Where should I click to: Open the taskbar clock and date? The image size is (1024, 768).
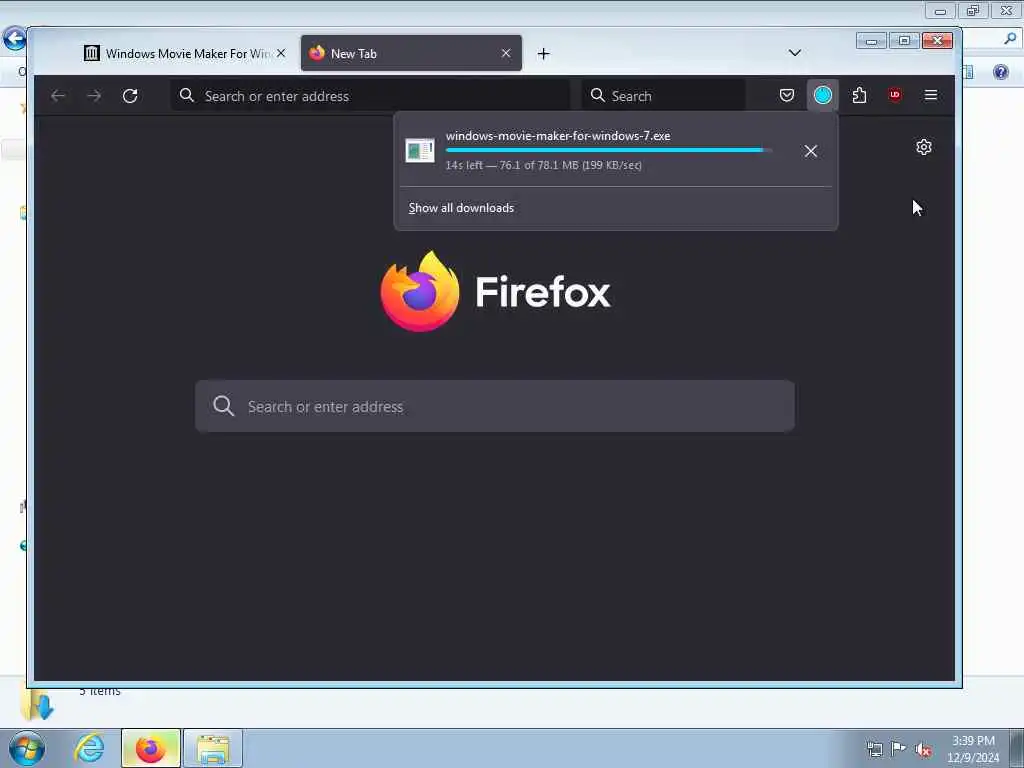coord(973,749)
